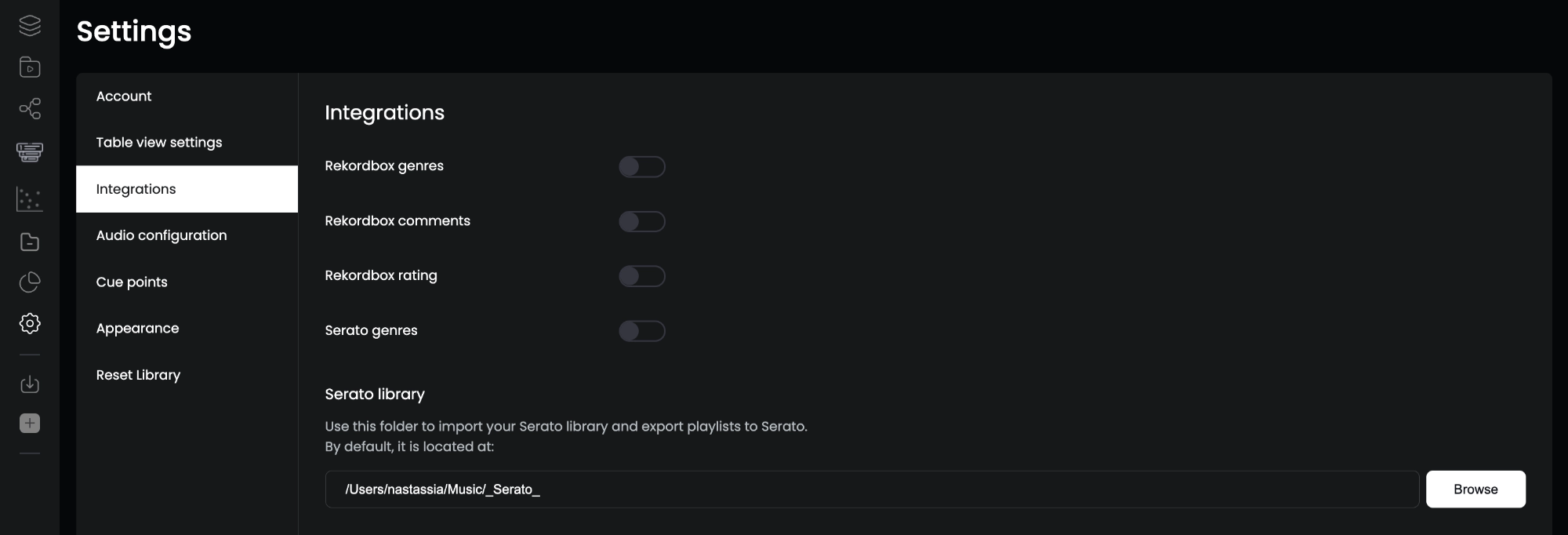Click the download import icon

click(30, 384)
